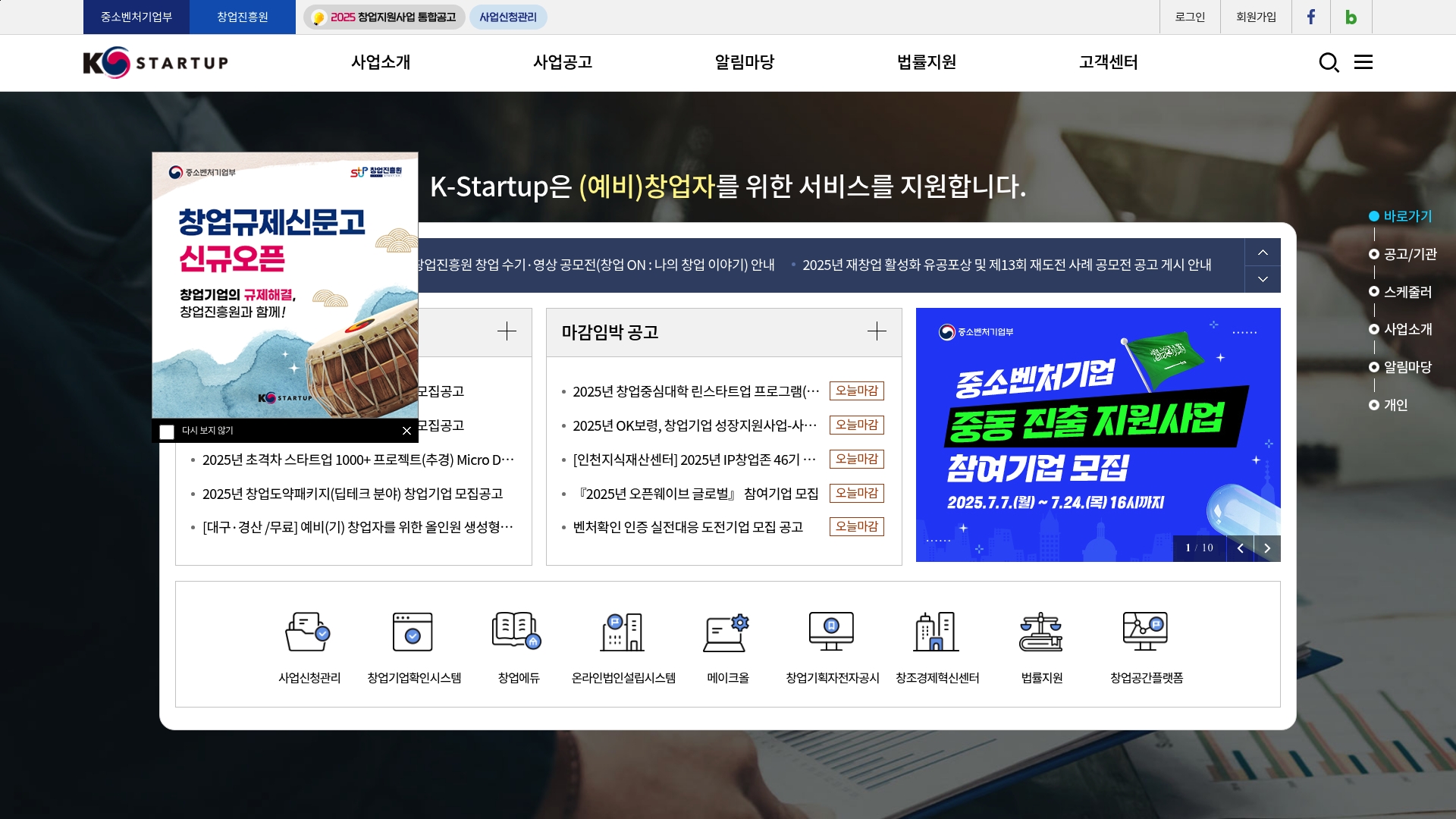Open 2025년 오픈웨이브 글로벌 참여기업 모집
Image resolution: width=1456 pixels, height=819 pixels.
pos(695,494)
